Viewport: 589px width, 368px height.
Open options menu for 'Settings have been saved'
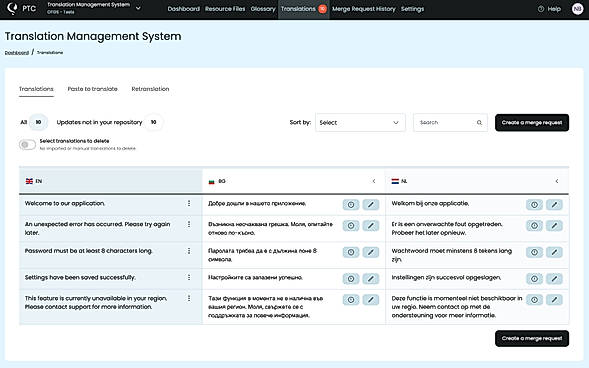189,277
